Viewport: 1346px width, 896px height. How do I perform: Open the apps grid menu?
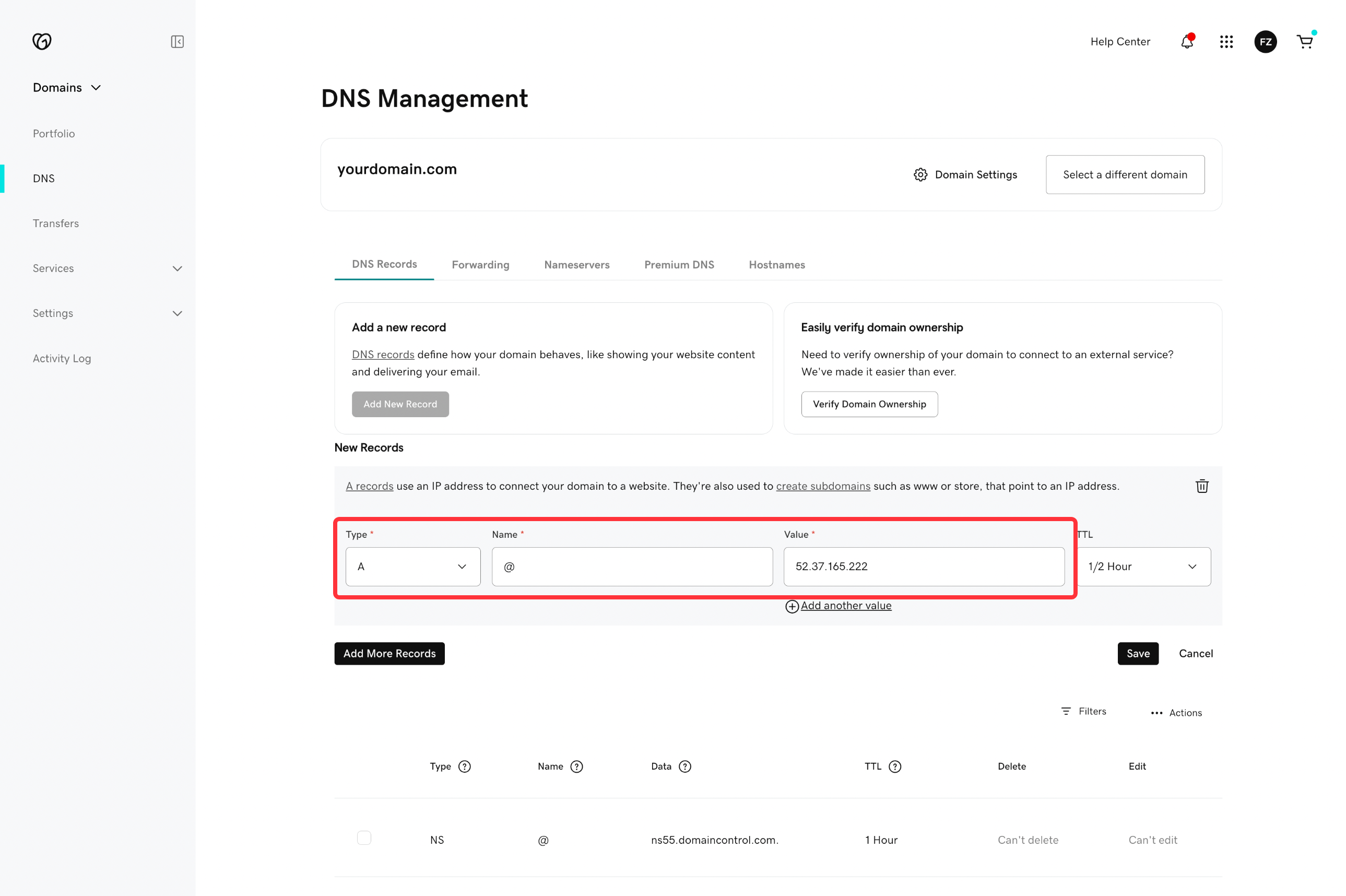coord(1226,42)
